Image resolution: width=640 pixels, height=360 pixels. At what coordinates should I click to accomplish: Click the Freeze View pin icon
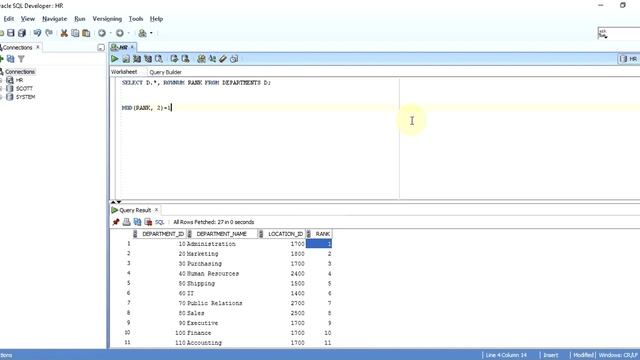click(x=116, y=222)
